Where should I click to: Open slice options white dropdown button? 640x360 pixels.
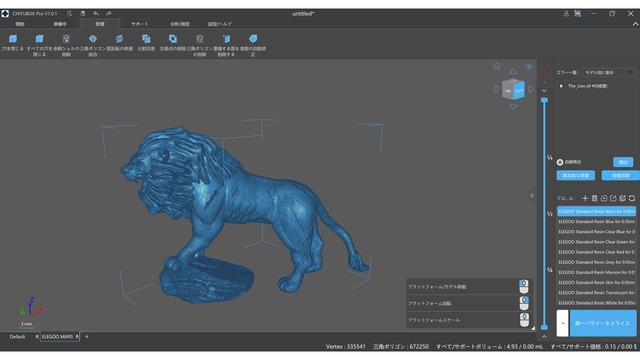click(x=562, y=323)
